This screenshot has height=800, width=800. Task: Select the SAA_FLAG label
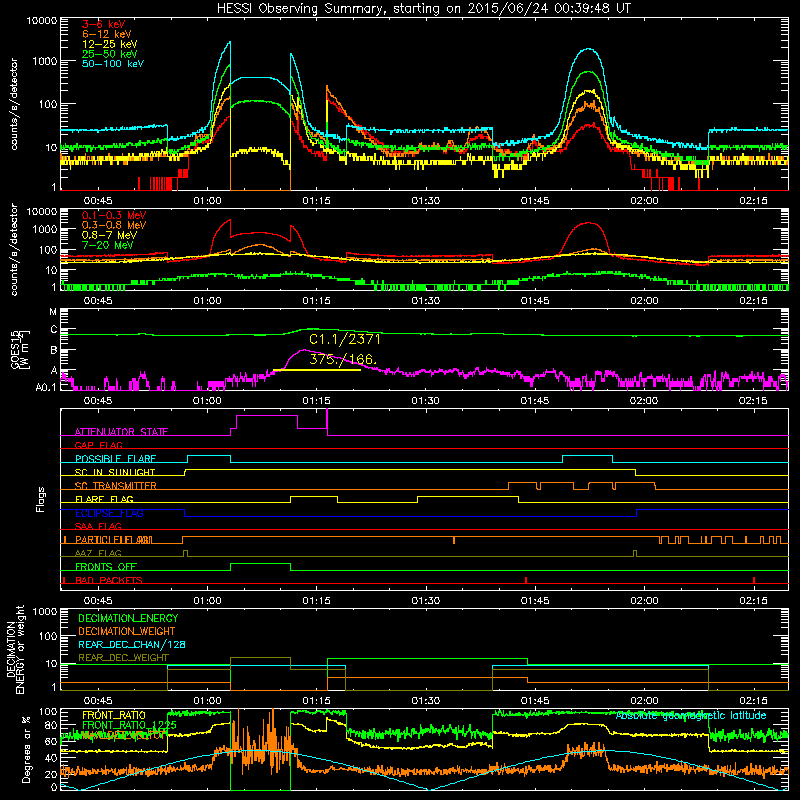[98, 526]
